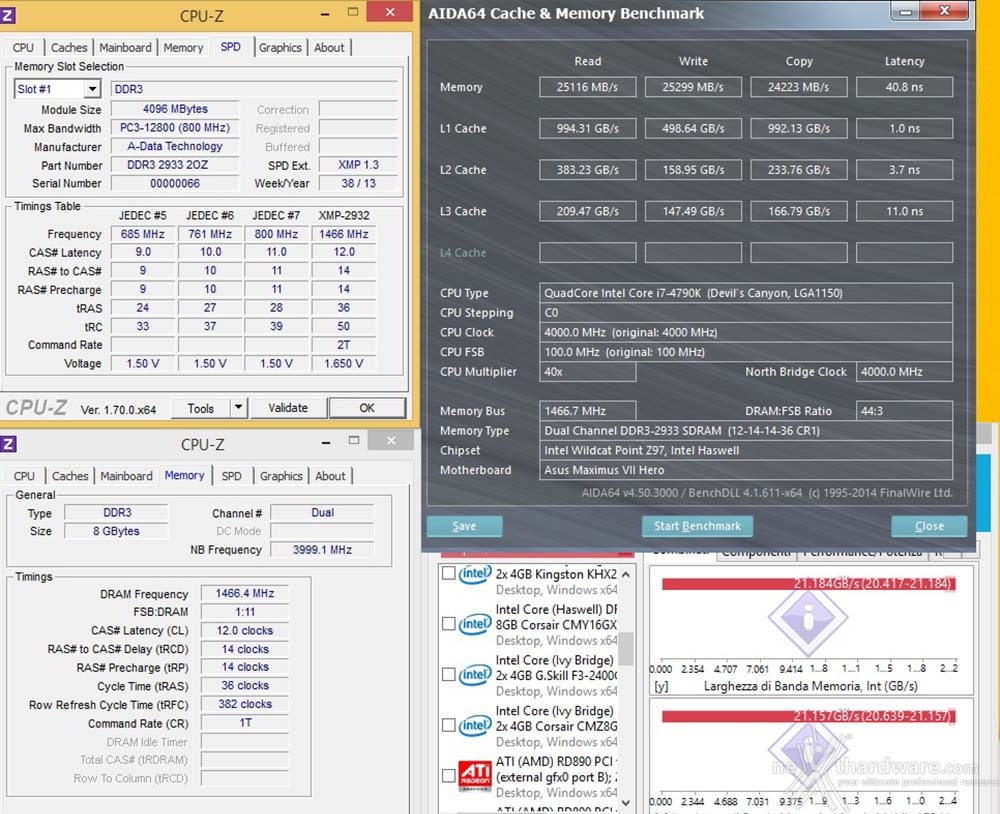Click L2 Cache Write value 158.95 GB/s
The width and height of the screenshot is (1000, 814).
(x=693, y=170)
